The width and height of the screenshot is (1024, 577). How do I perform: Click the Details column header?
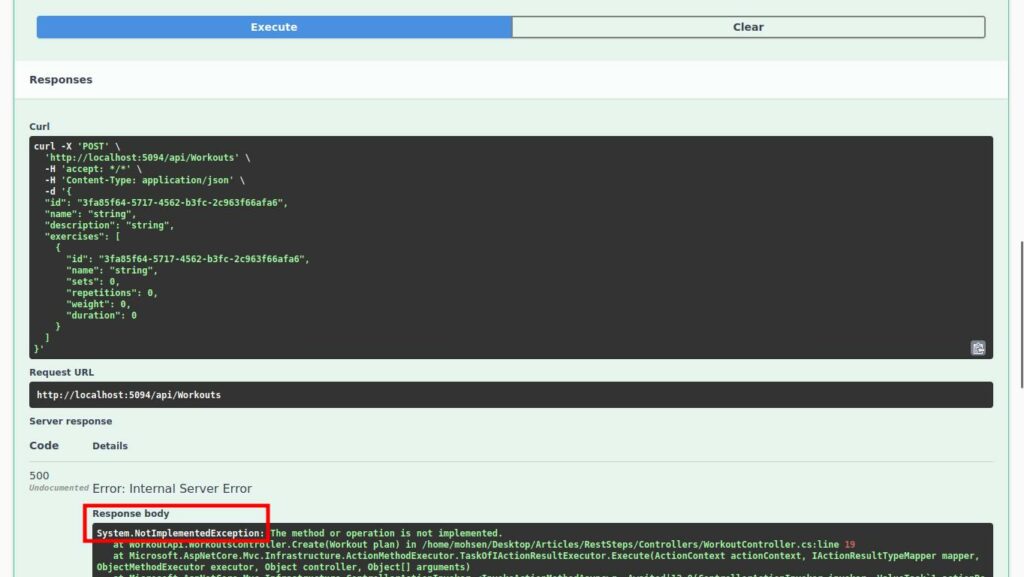pyautogui.click(x=110, y=446)
